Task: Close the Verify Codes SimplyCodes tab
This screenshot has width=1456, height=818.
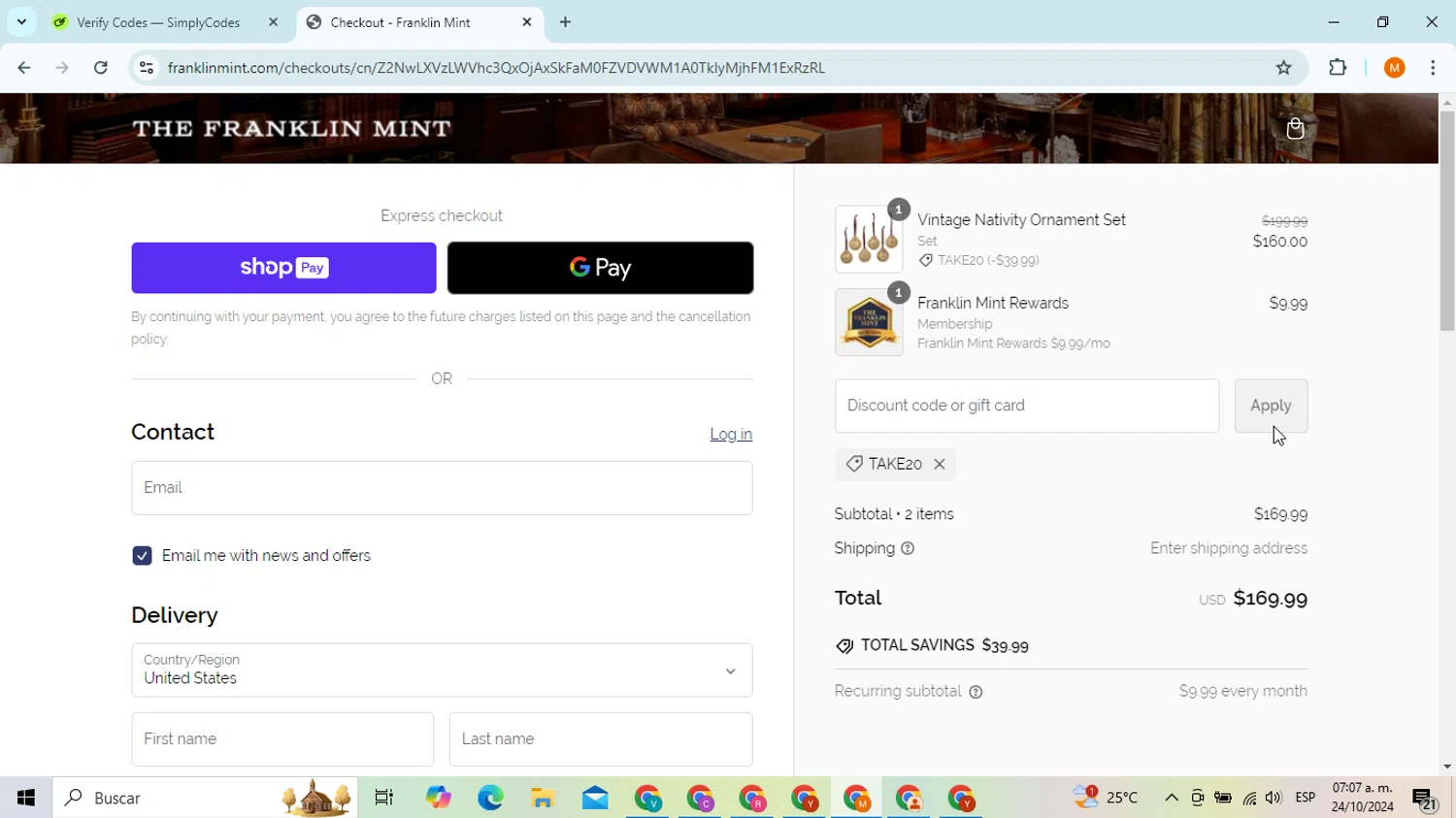Action: pyautogui.click(x=273, y=22)
